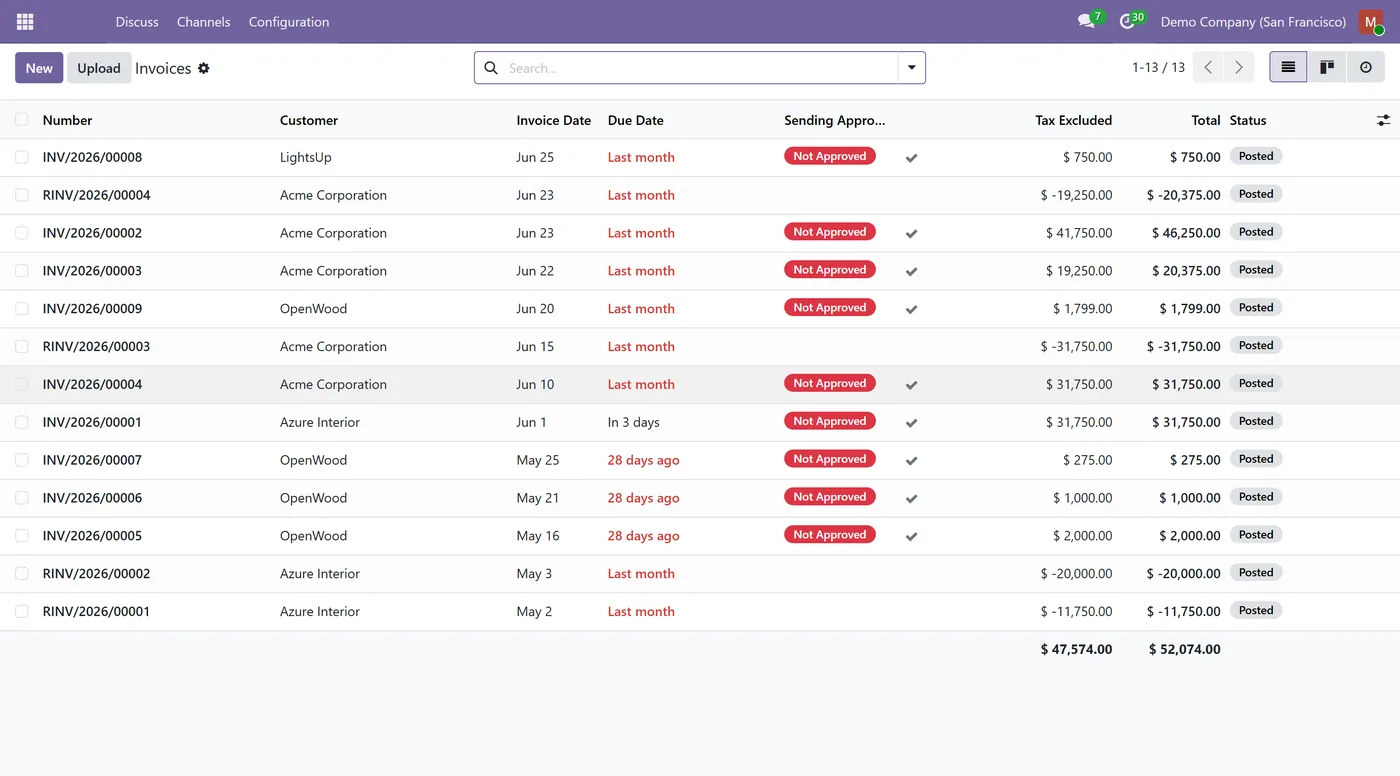
Task: Click tax excluded $ -19,250.00 cell
Action: [1076, 195]
